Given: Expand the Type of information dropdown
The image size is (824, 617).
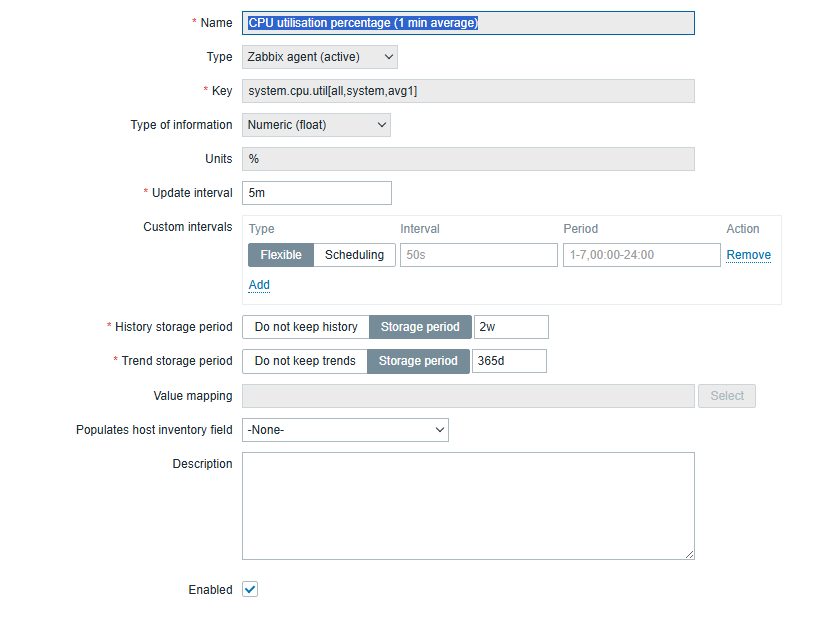Looking at the screenshot, I should 316,125.
